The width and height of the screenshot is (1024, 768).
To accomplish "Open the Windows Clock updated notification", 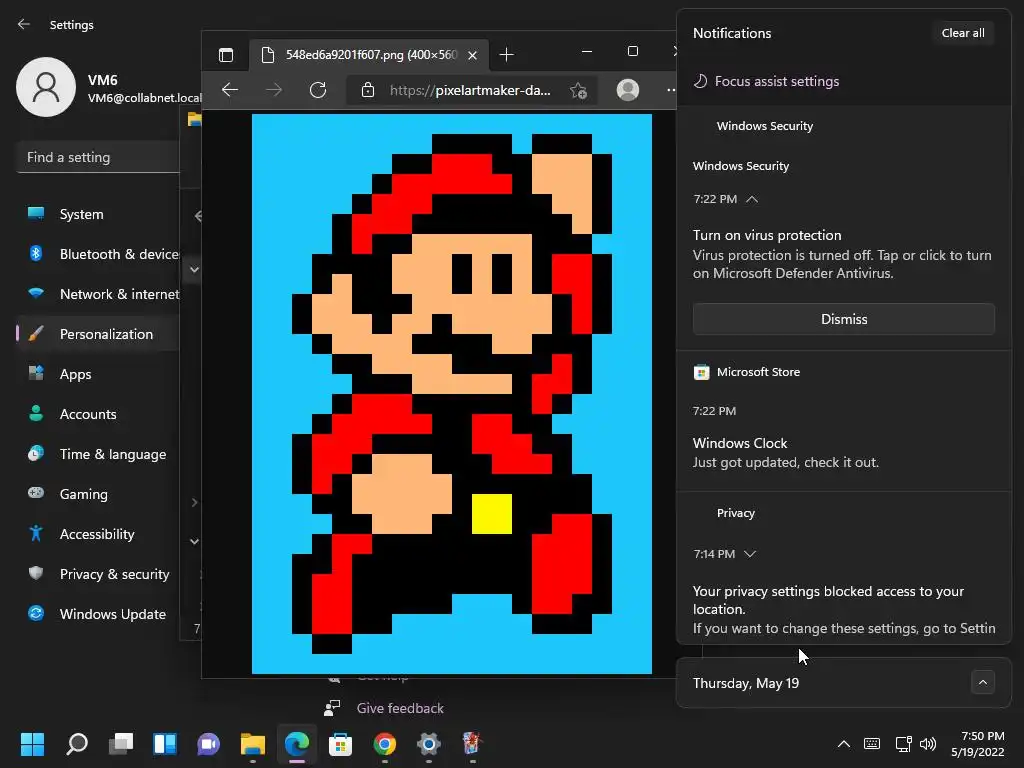I will [786, 453].
